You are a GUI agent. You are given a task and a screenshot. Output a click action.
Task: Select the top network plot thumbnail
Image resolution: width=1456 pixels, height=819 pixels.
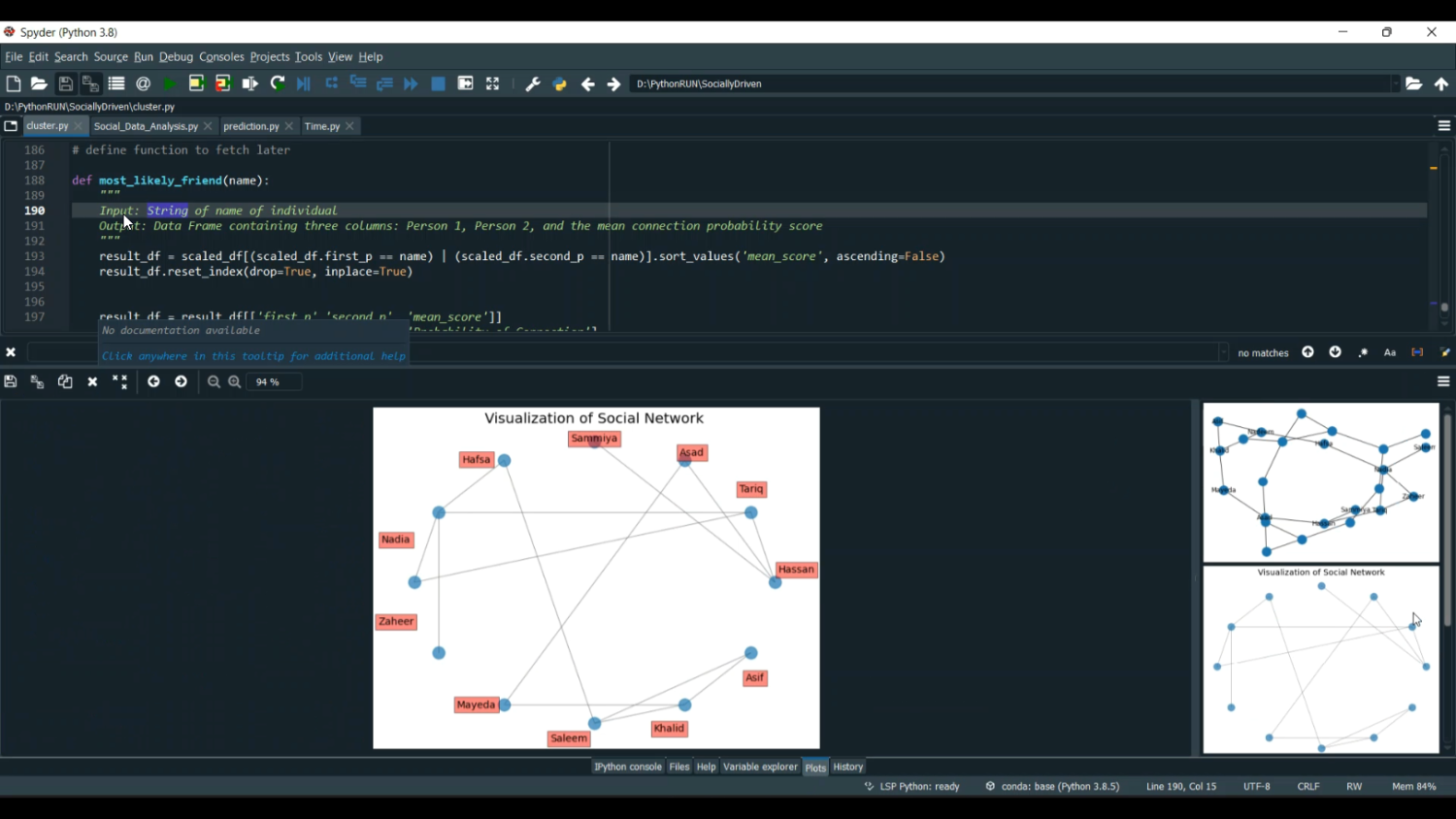(x=1320, y=482)
